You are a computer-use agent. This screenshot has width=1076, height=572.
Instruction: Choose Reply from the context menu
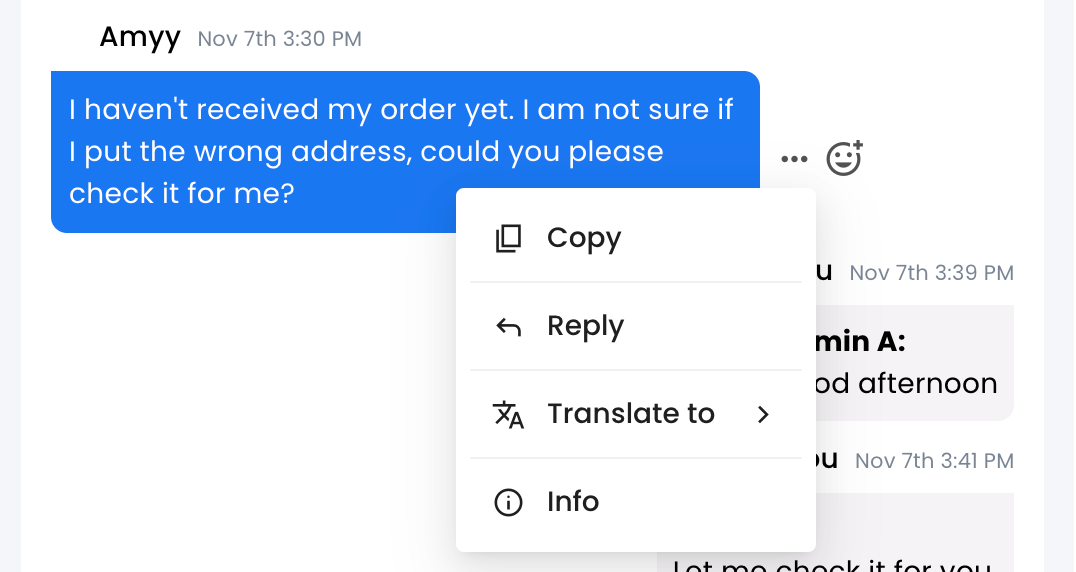coord(585,327)
